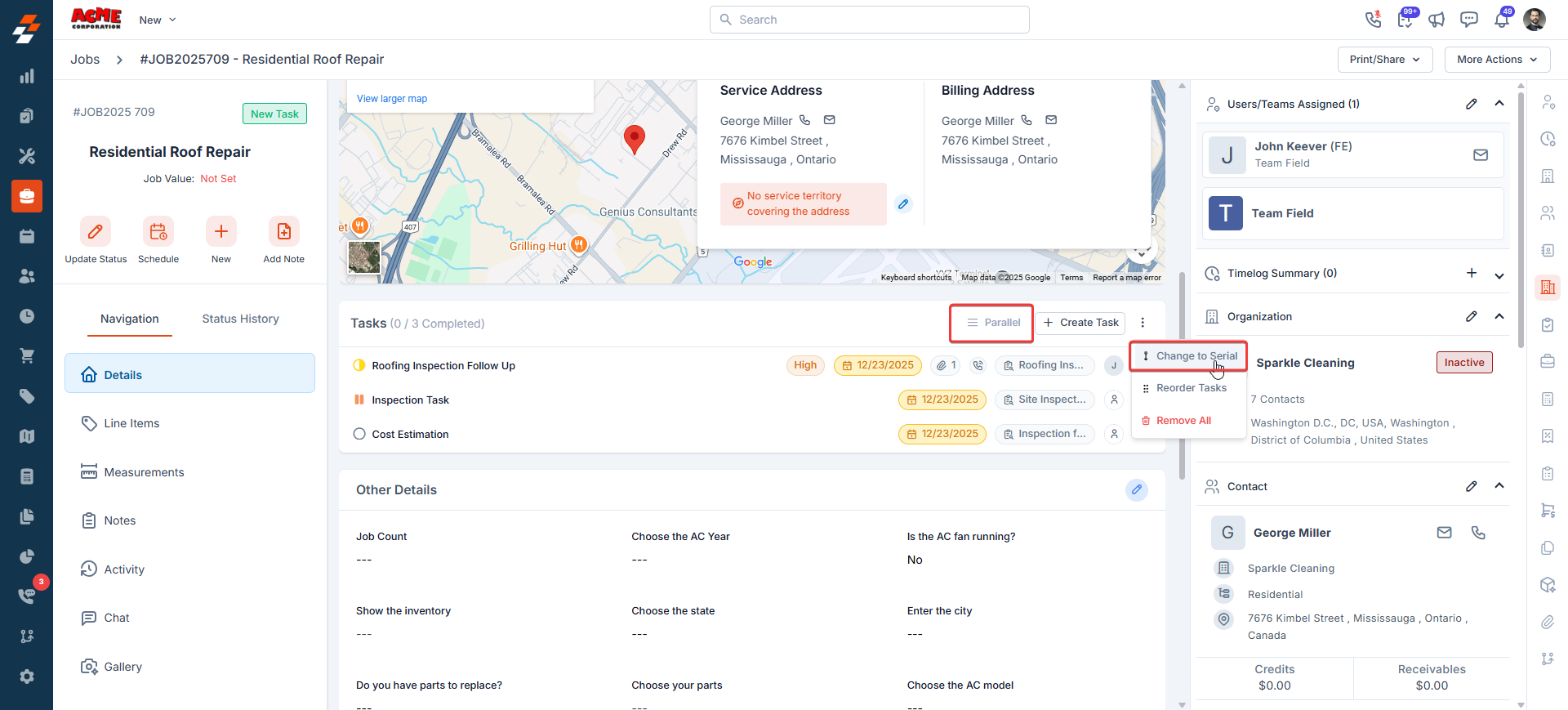Switch to the Status History tab
The image size is (1568, 710).
[x=240, y=319]
